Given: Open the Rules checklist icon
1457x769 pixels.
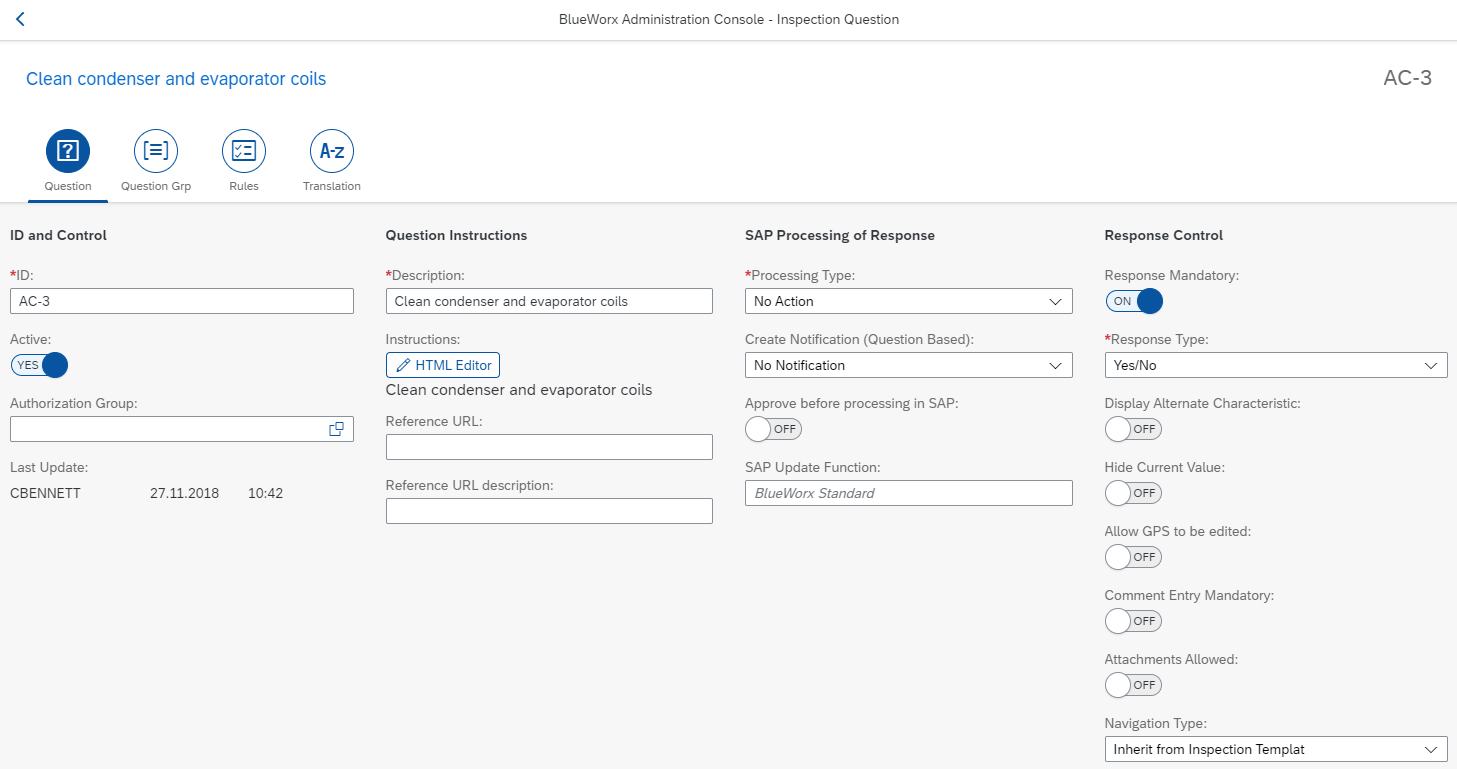Looking at the screenshot, I should 244,151.
